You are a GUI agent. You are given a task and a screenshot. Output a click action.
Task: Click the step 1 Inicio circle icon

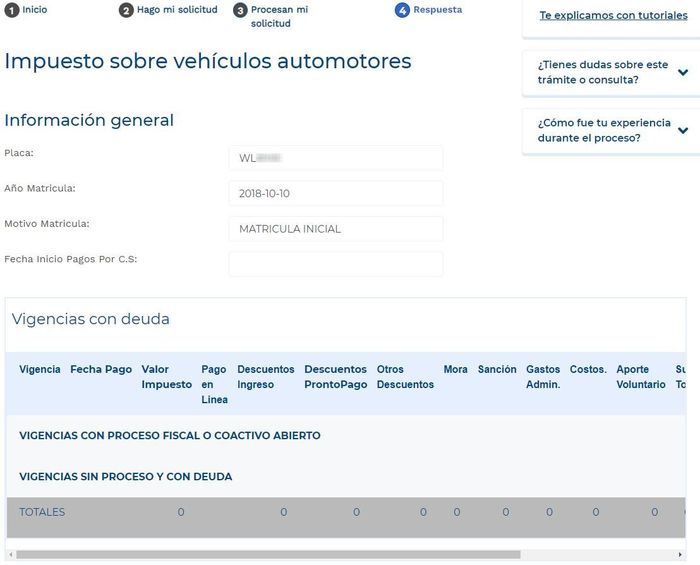(13, 10)
